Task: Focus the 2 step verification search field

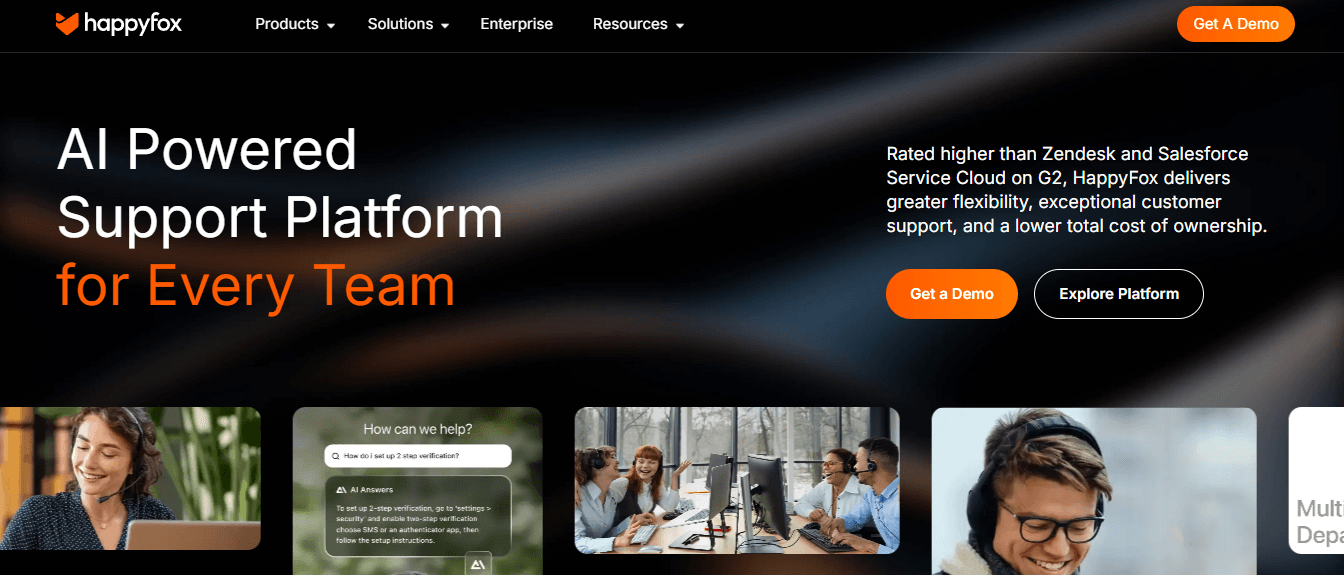Action: pos(418,456)
